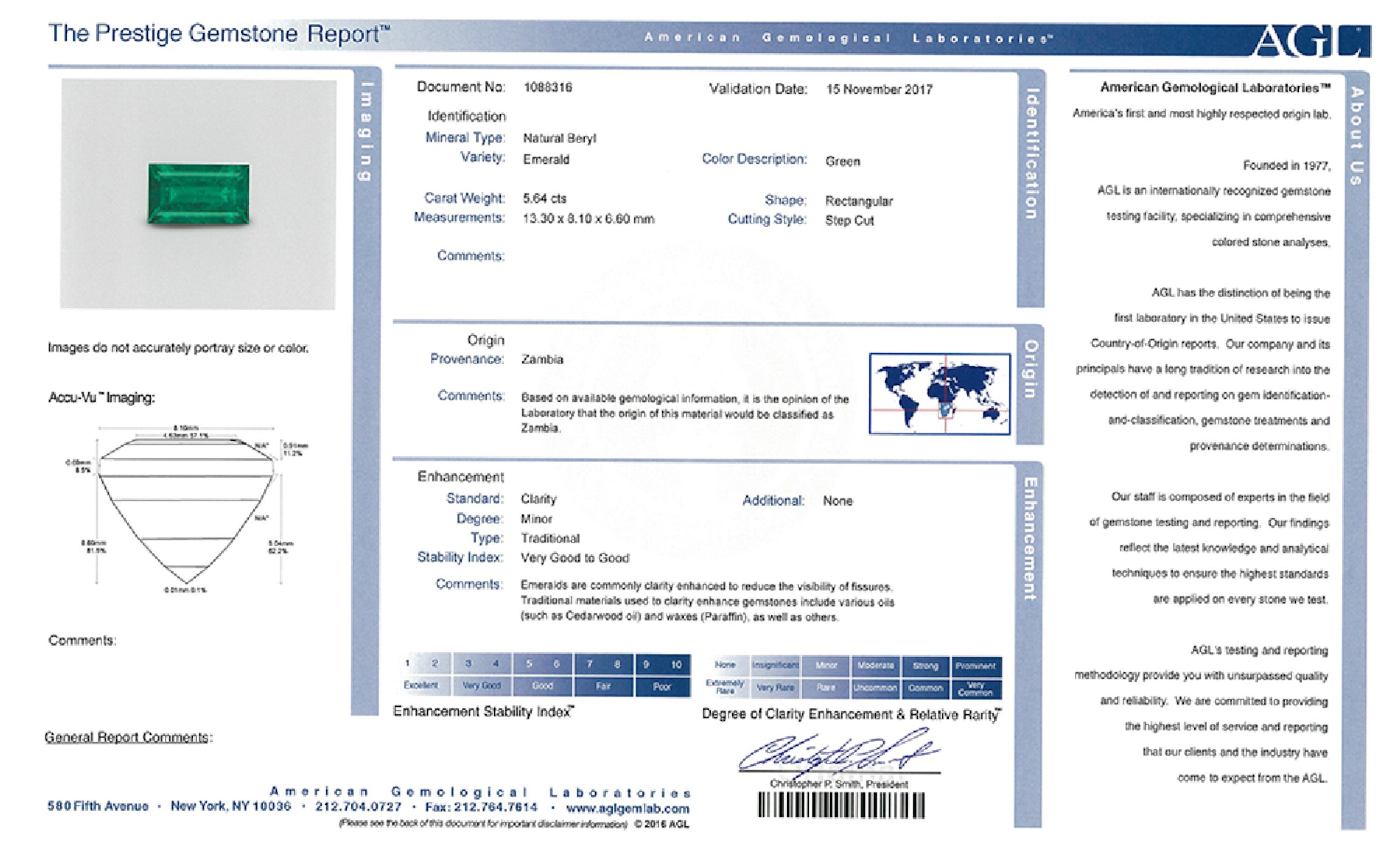Click the president's handwritten signature
1400x850 pixels.
coord(838,753)
